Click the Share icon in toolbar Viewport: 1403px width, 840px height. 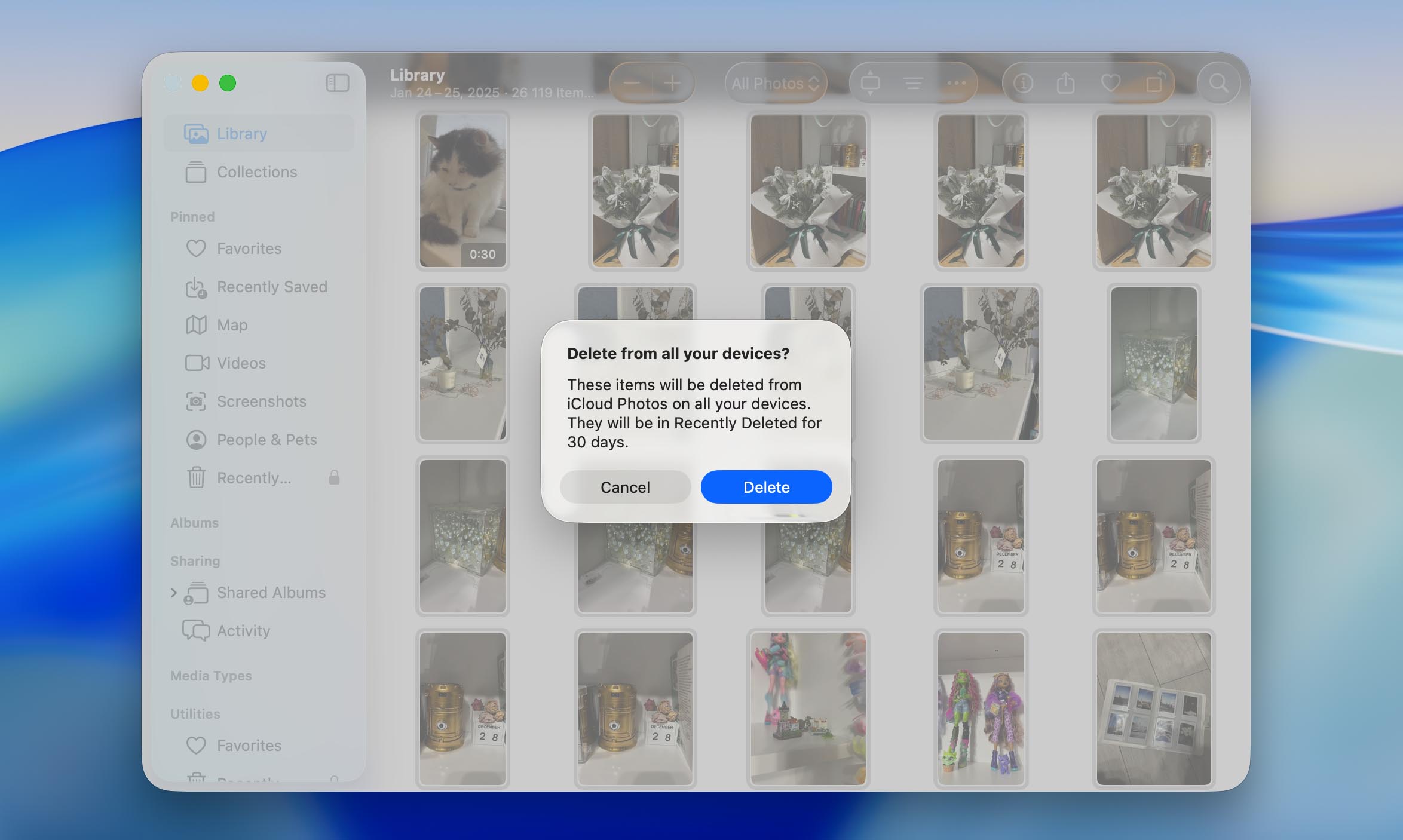[x=1066, y=83]
